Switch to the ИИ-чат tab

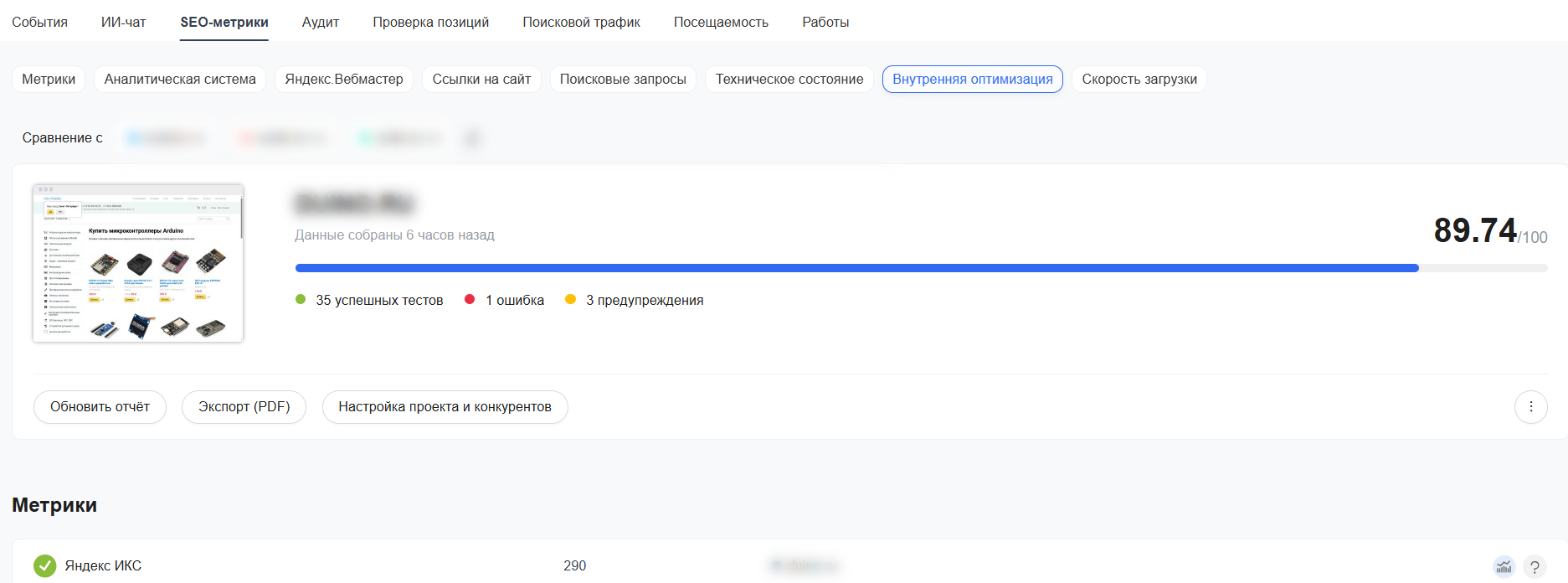point(123,22)
